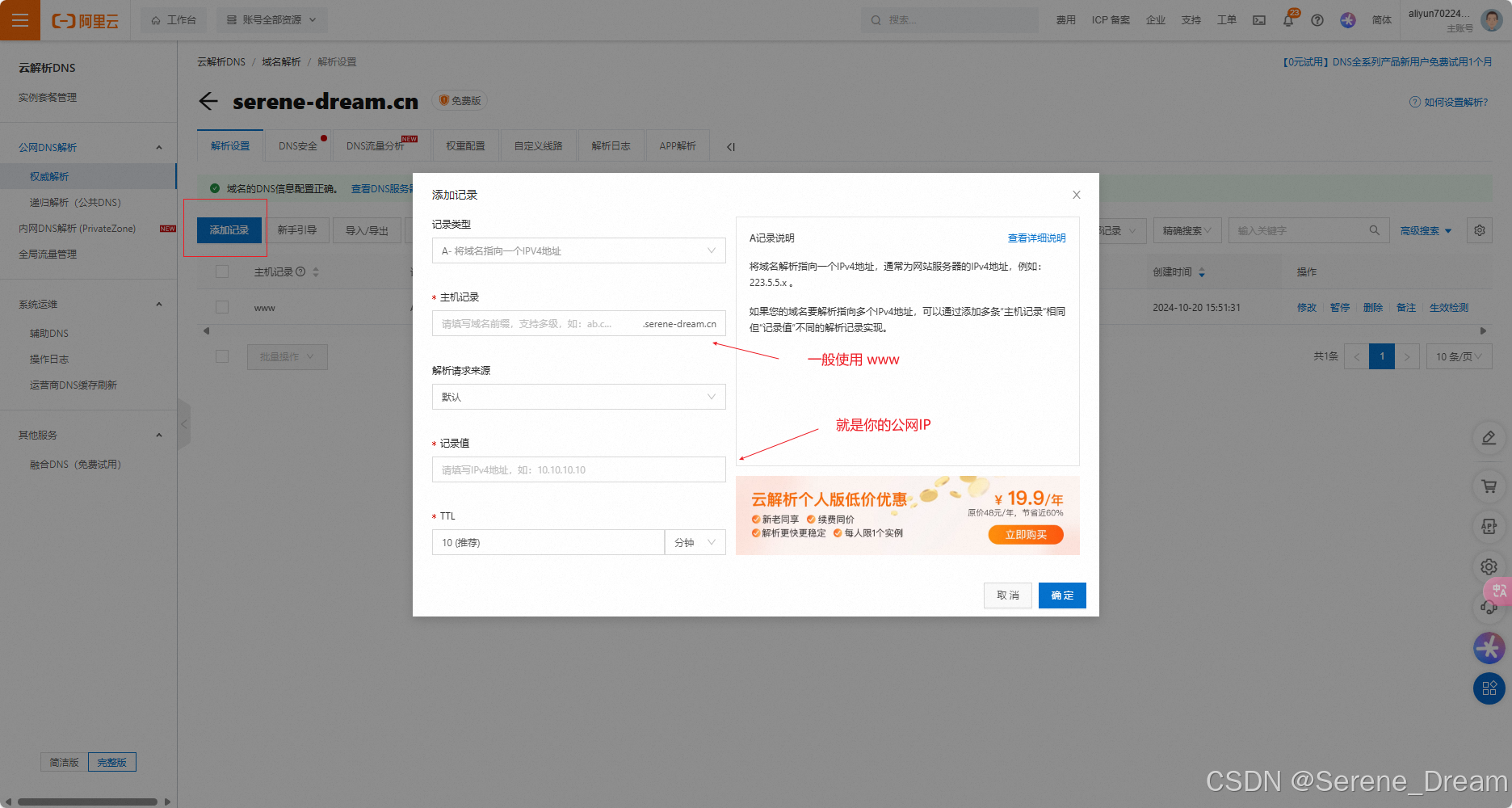
Task: Click the purple star assistant icon in header
Action: 1348,20
